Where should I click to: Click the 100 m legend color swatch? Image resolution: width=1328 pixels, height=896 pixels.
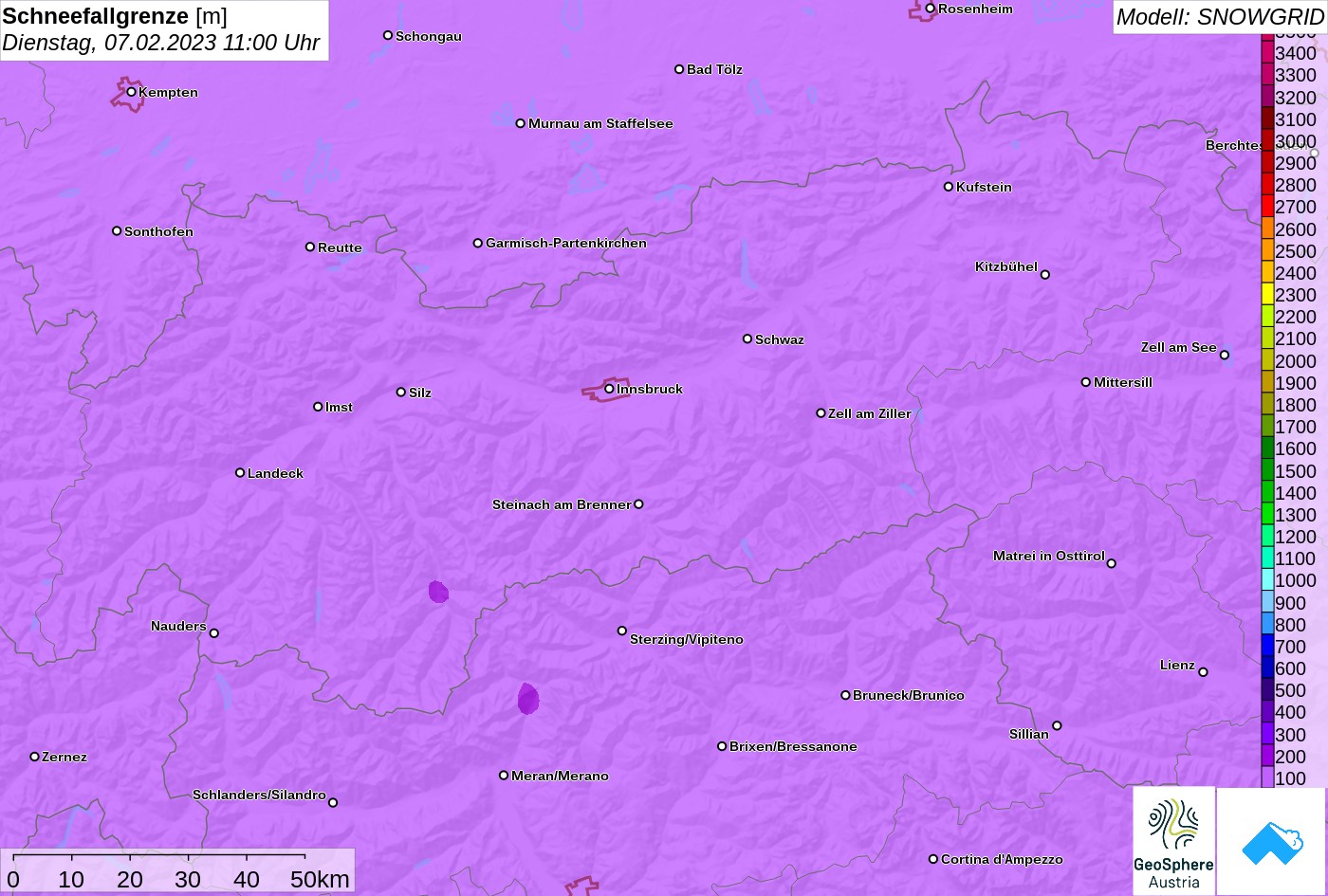1267,778
